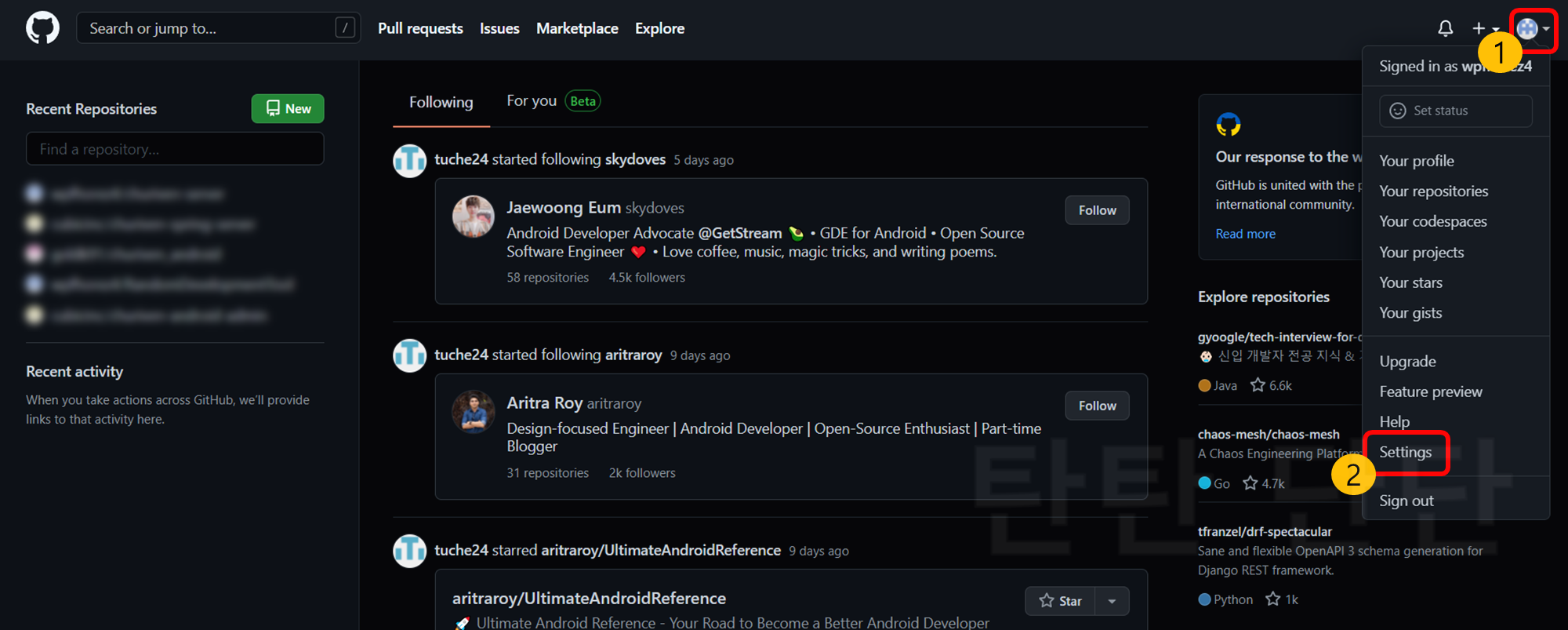Open Jaewoong Eum's profile picture
The width and height of the screenshot is (1568, 630).
pos(474,217)
